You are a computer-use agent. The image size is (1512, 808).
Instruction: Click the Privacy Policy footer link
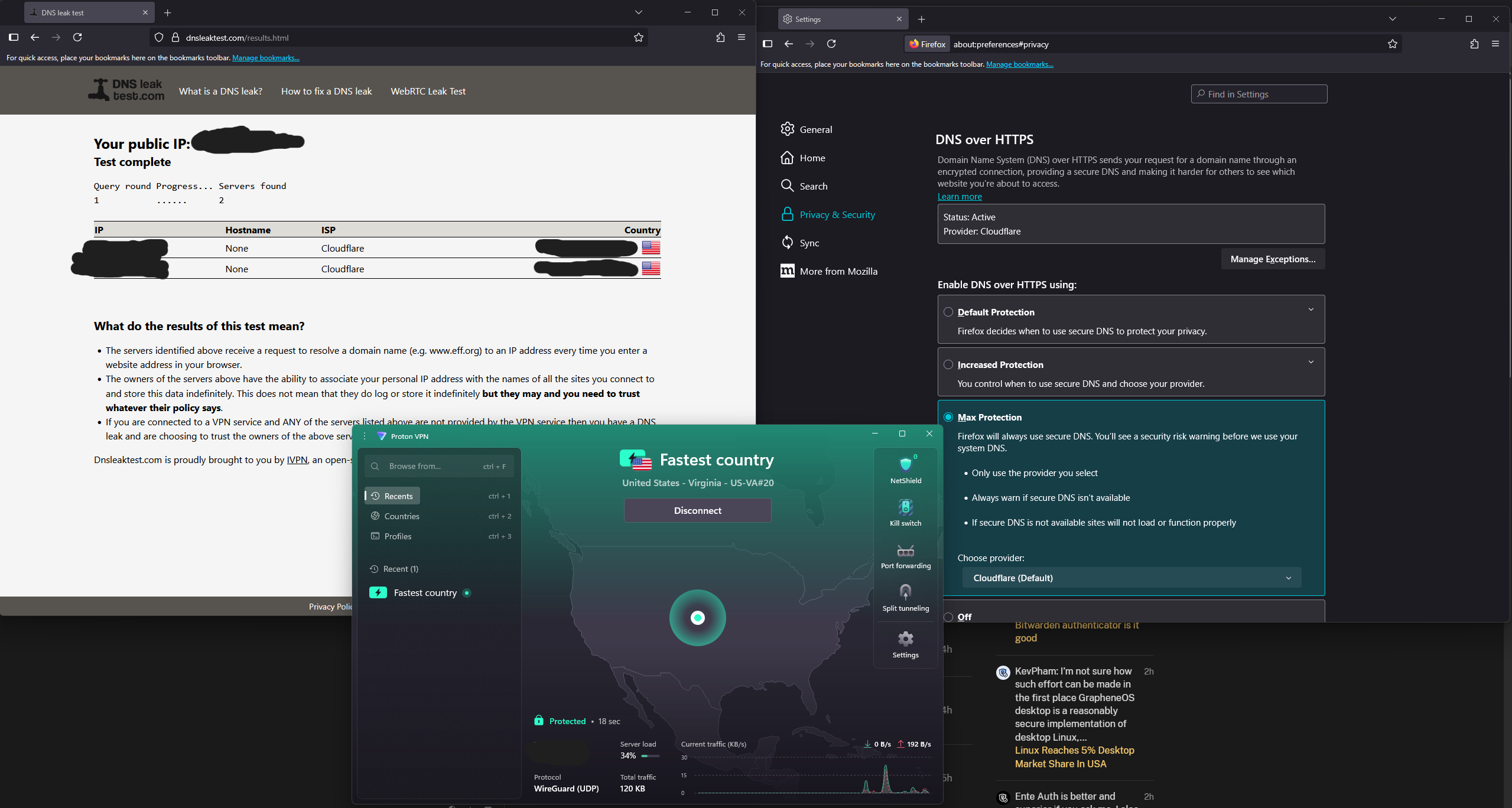coord(330,607)
